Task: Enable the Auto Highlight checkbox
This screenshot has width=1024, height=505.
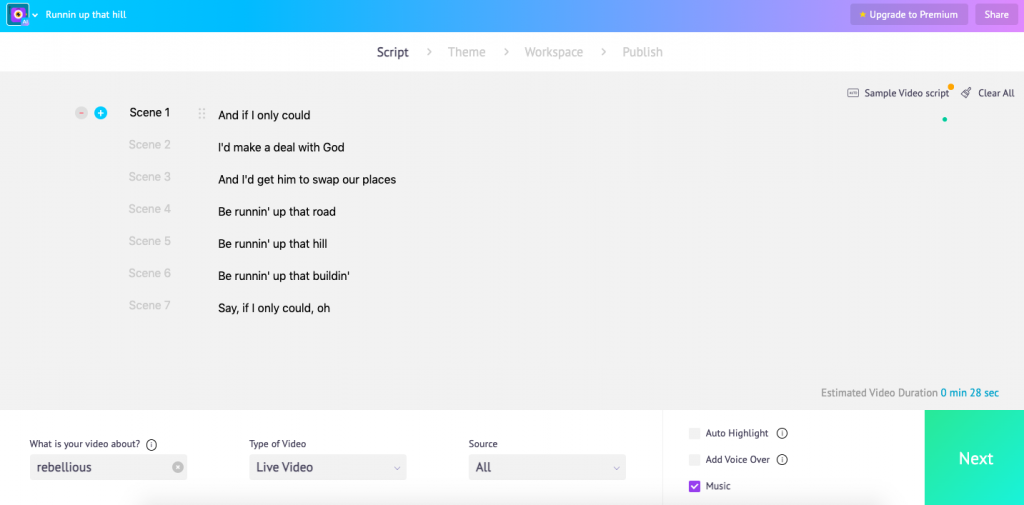Action: pyautogui.click(x=694, y=433)
